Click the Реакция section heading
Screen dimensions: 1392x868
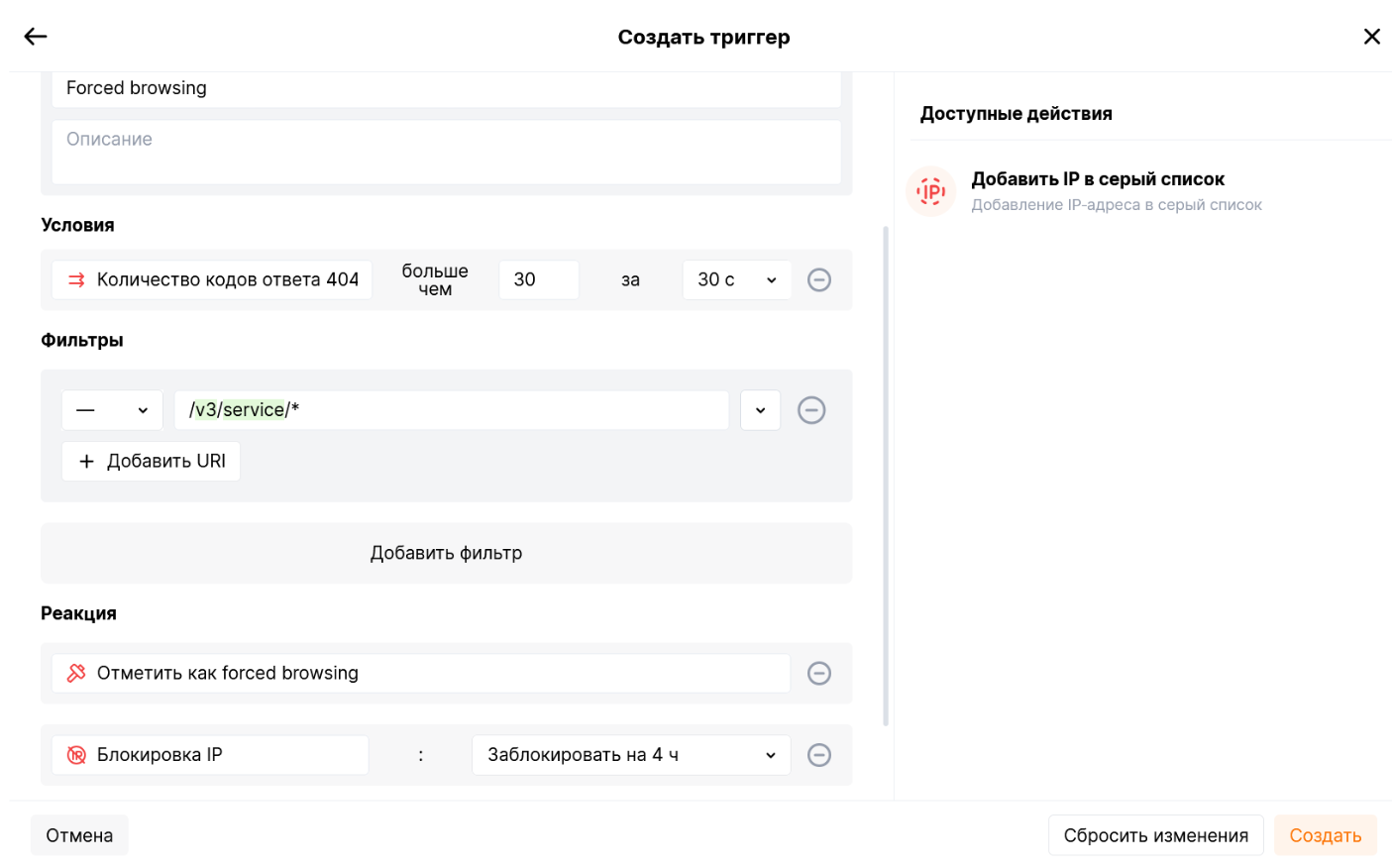78,613
